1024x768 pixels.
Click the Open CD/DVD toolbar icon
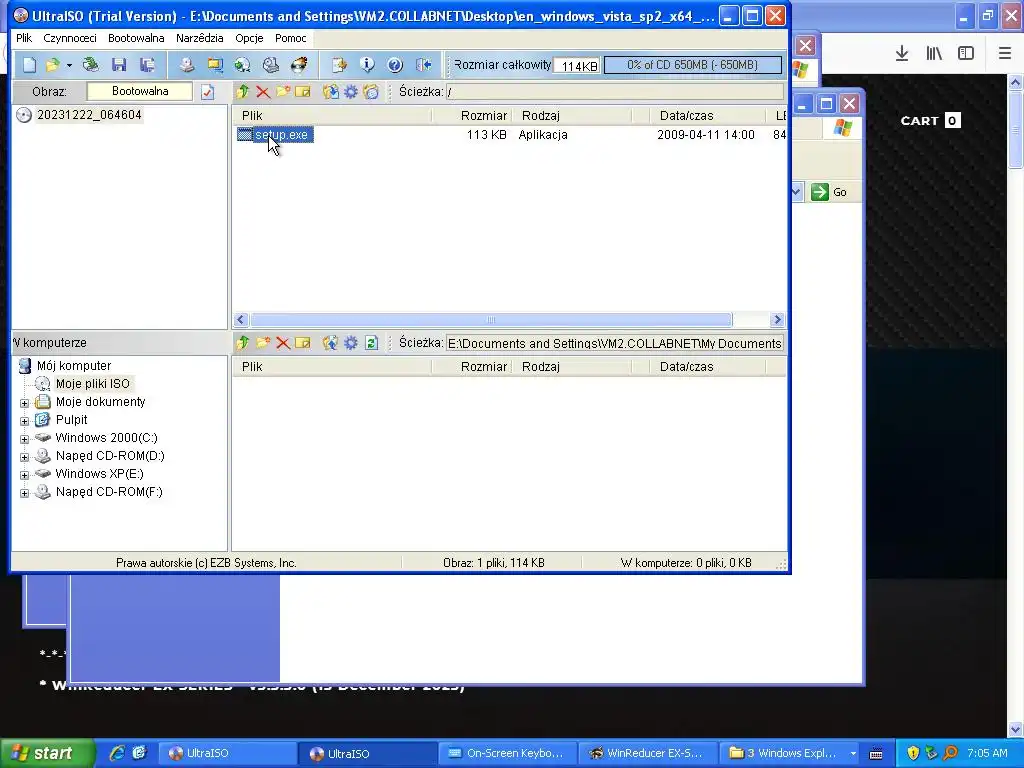[91, 65]
